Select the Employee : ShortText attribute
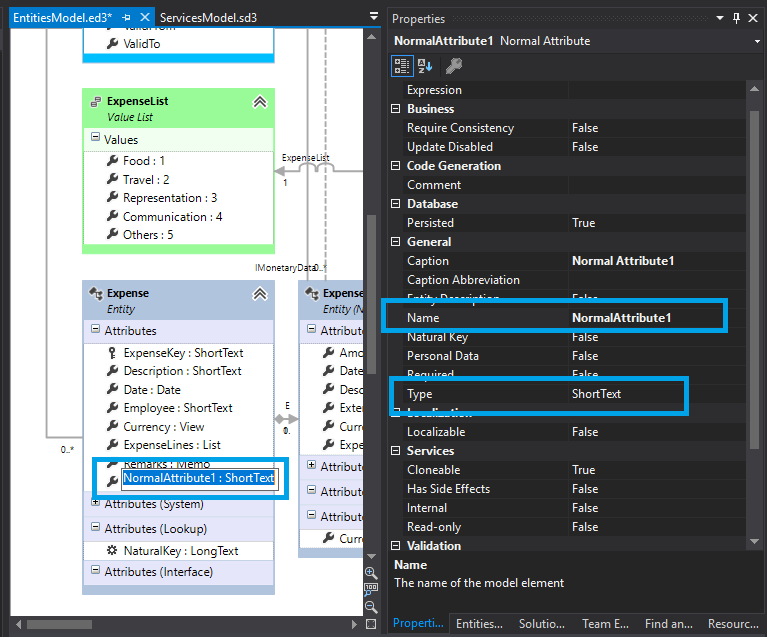Screen dimensions: 767x637 [178, 408]
